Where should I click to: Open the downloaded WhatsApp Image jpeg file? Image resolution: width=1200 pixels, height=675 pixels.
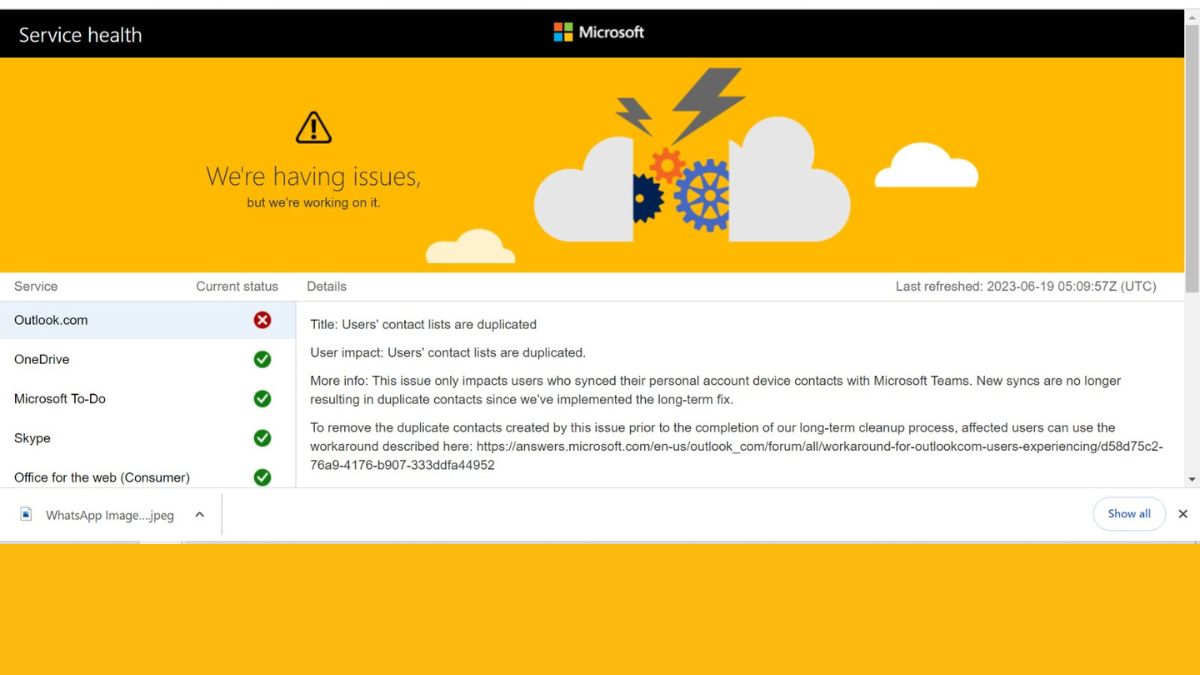coord(110,515)
